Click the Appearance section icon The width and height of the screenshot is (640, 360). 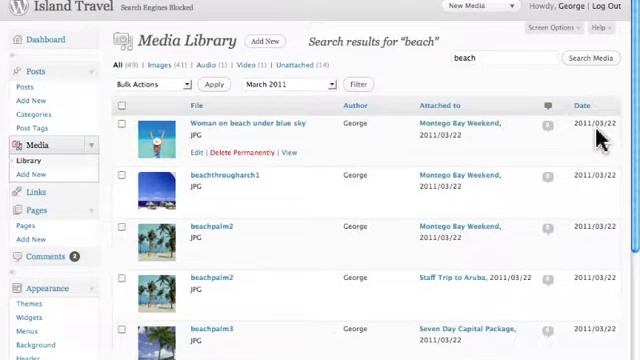[x=17, y=288]
